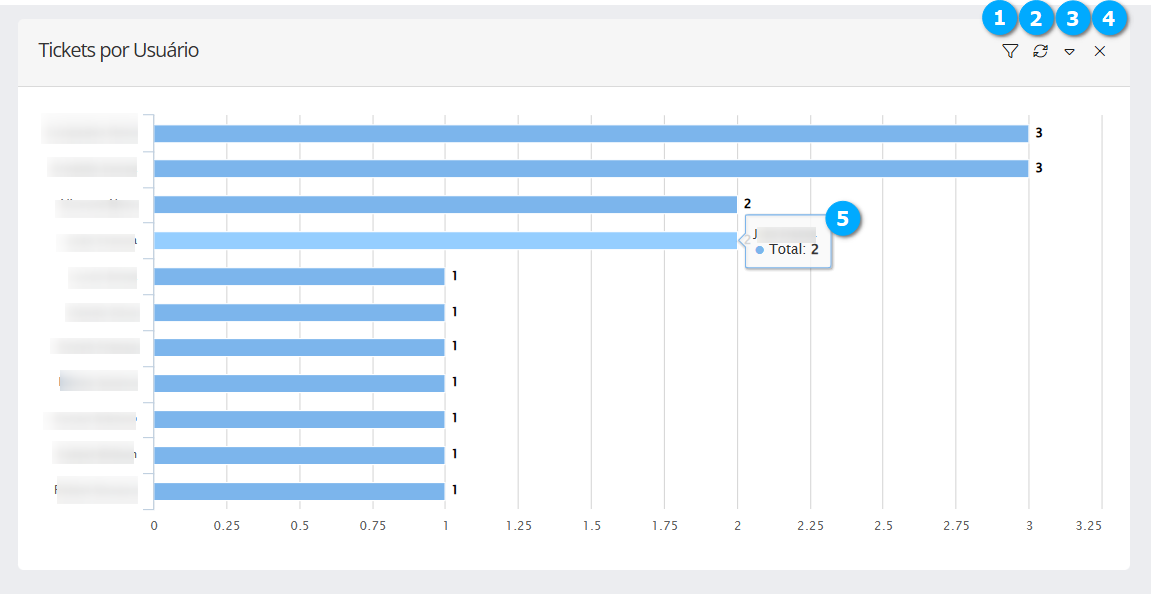Click the 3.25 x-axis label
Screen dimensions: 1151x594
tap(1089, 526)
